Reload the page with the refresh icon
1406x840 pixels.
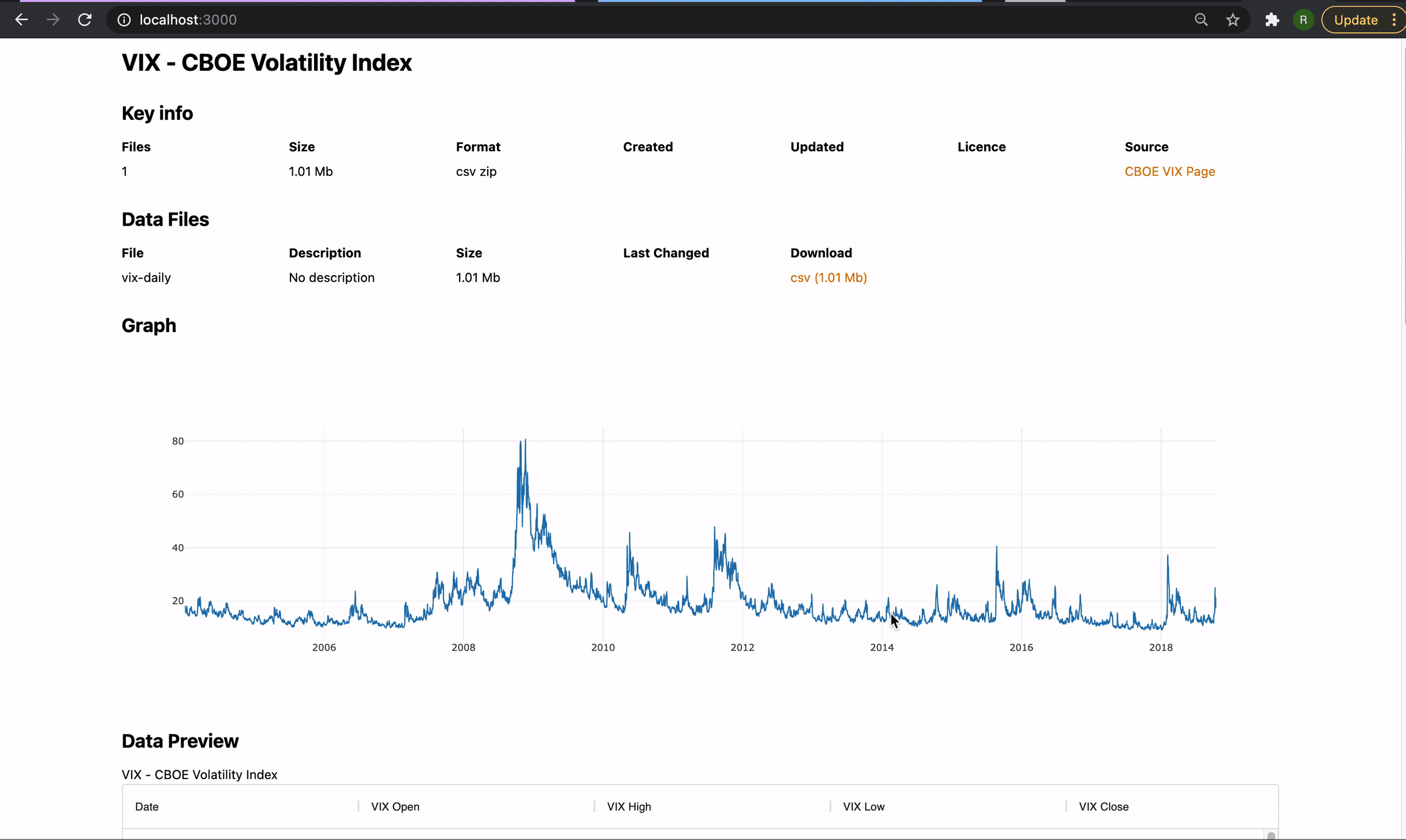[85, 20]
